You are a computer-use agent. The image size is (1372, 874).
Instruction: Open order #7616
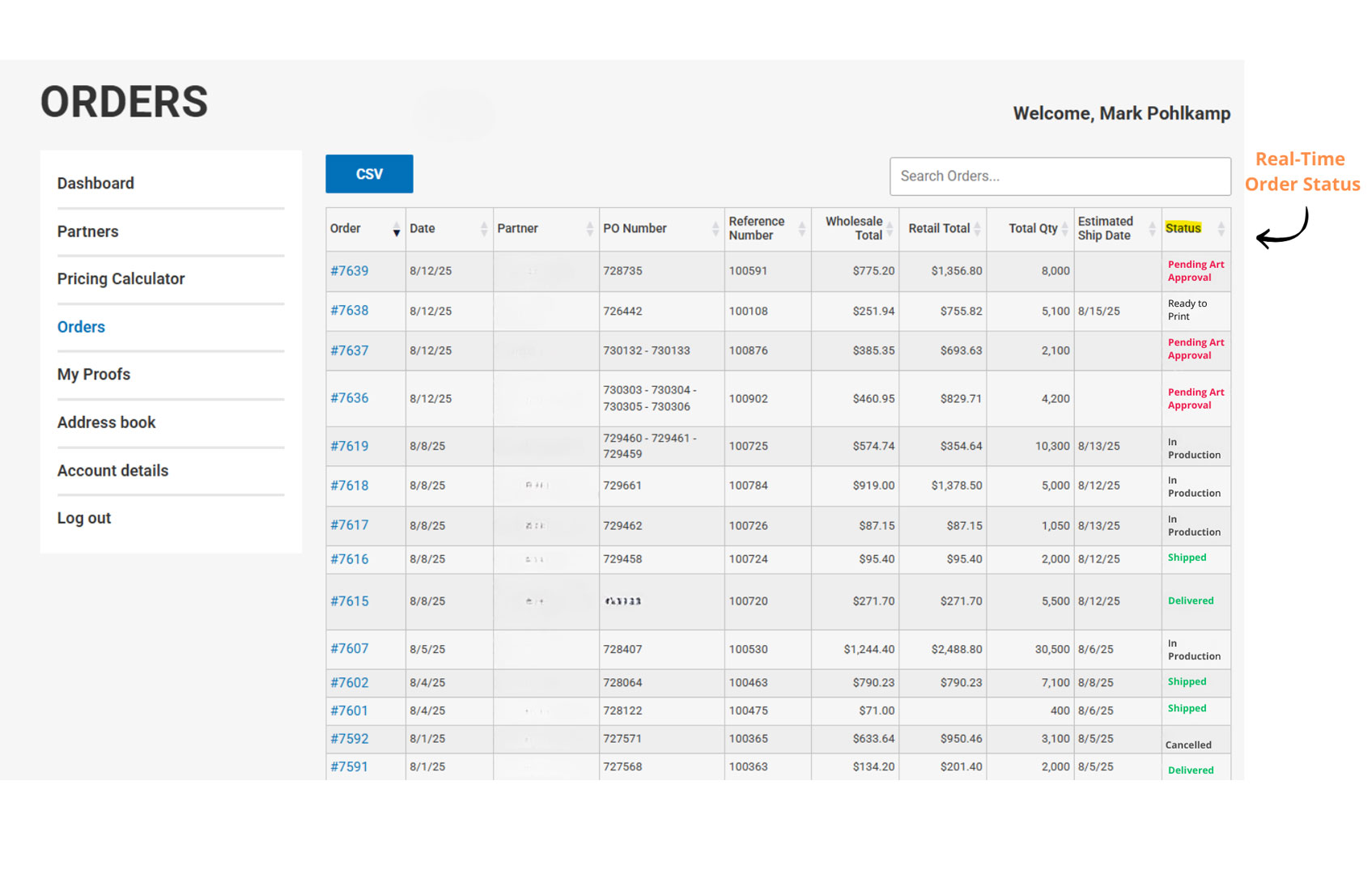click(x=349, y=559)
